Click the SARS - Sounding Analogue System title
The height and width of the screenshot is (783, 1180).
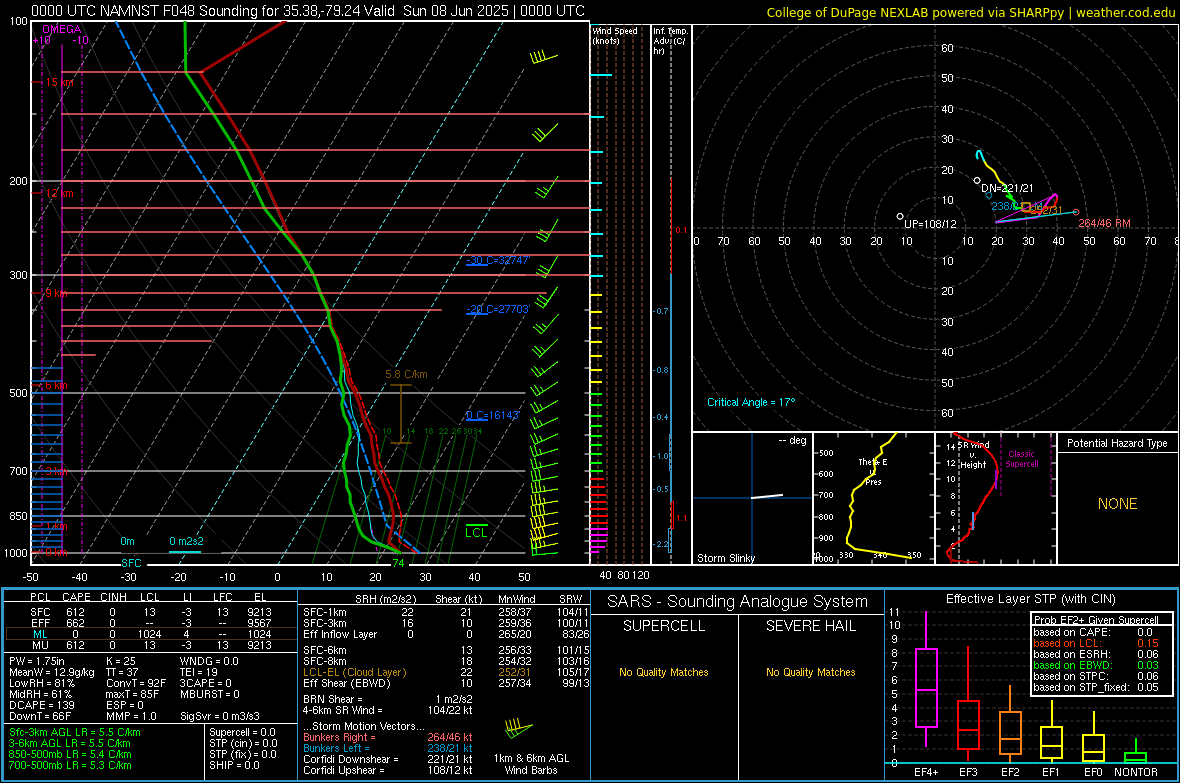pos(738,602)
